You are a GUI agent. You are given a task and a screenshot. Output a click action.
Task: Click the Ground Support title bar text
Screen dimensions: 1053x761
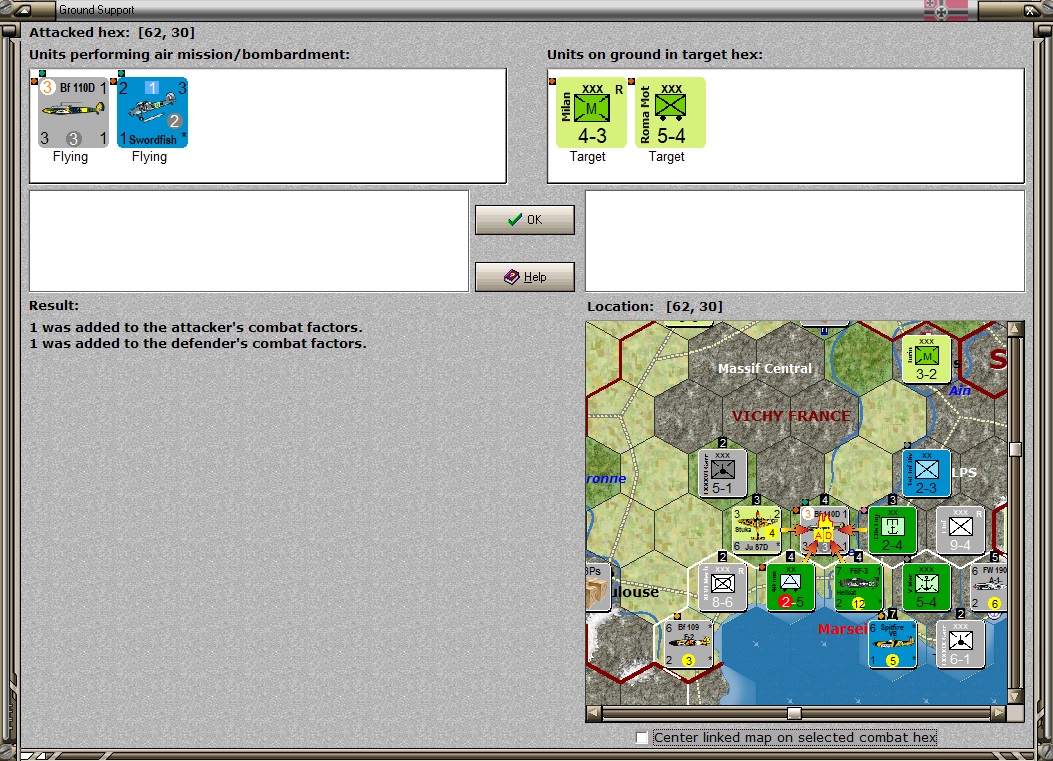[x=97, y=10]
